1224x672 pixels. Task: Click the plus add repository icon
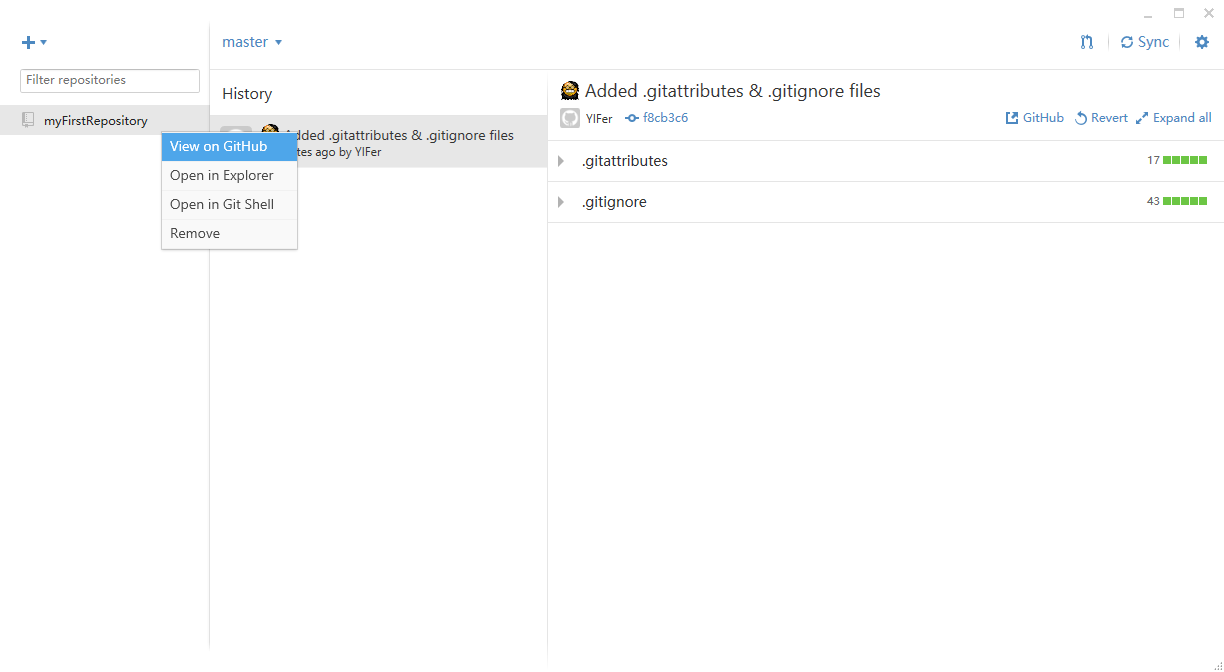34,42
